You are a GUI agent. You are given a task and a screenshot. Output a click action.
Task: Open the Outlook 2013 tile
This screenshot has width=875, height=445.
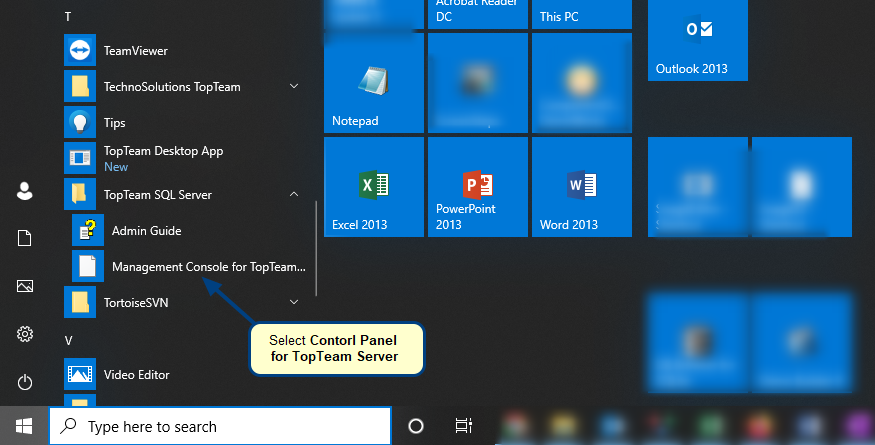click(x=698, y=40)
